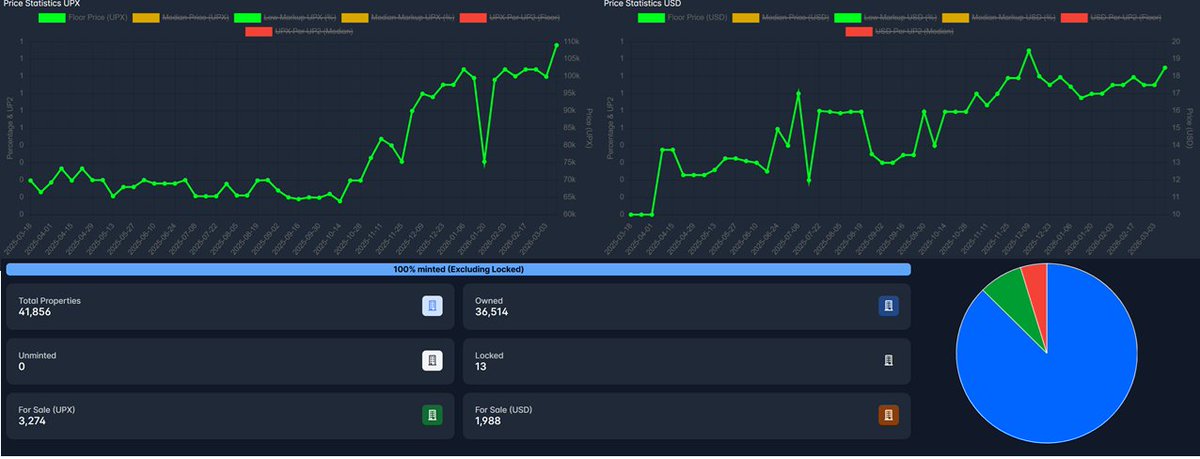Viewport: 1200px width, 459px height.
Task: Show USD Per UP2 (Floor) series
Action: [x=1110, y=17]
